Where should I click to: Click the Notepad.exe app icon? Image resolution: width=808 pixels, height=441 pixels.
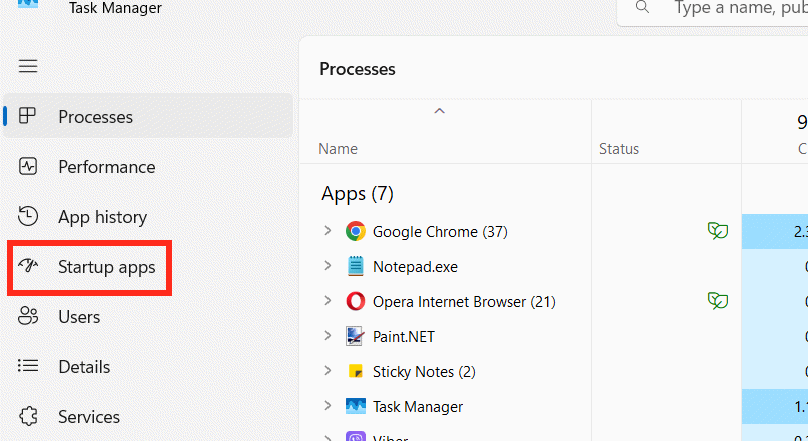tap(356, 266)
